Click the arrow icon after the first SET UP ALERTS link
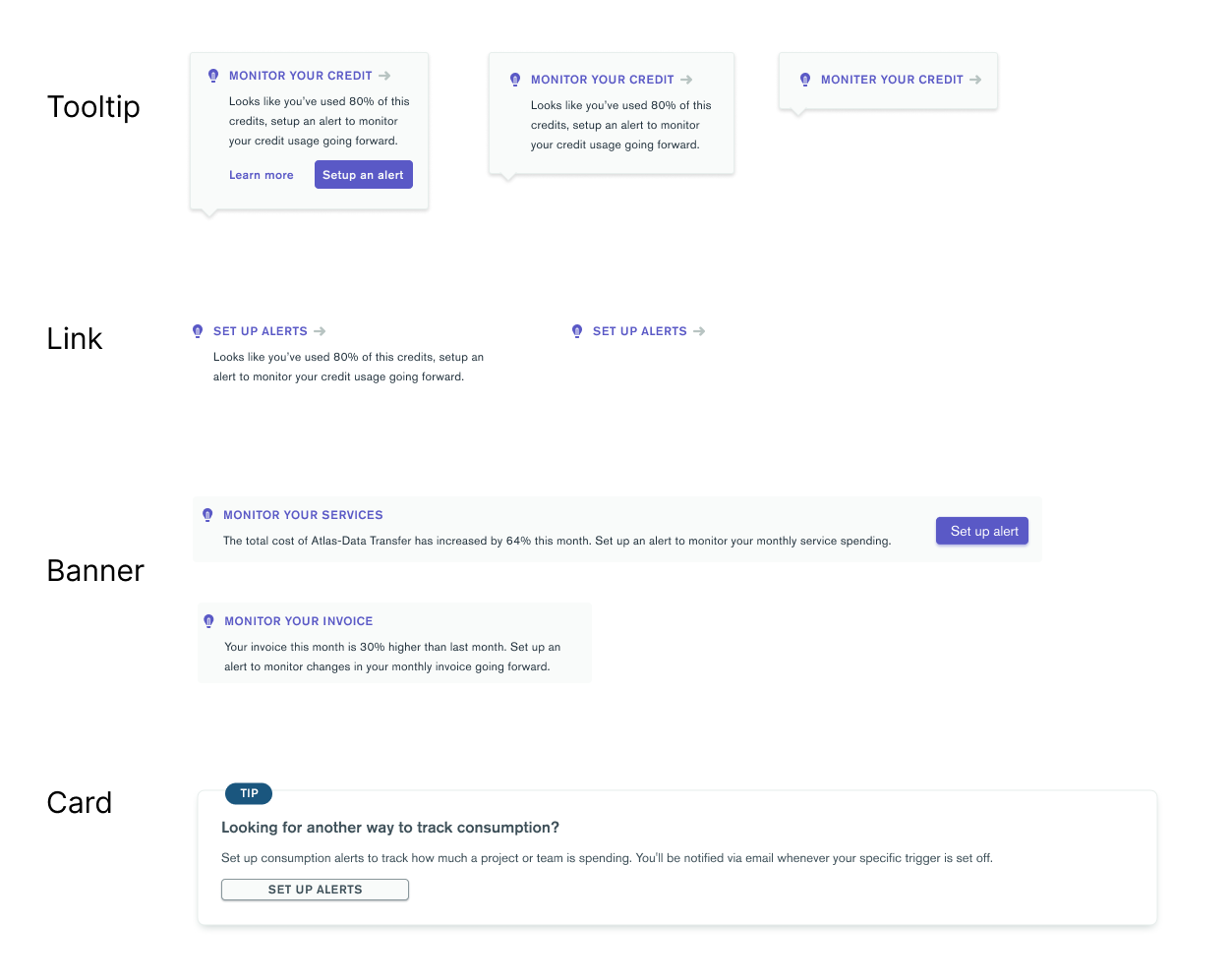Image resolution: width=1232 pixels, height=980 pixels. (323, 331)
